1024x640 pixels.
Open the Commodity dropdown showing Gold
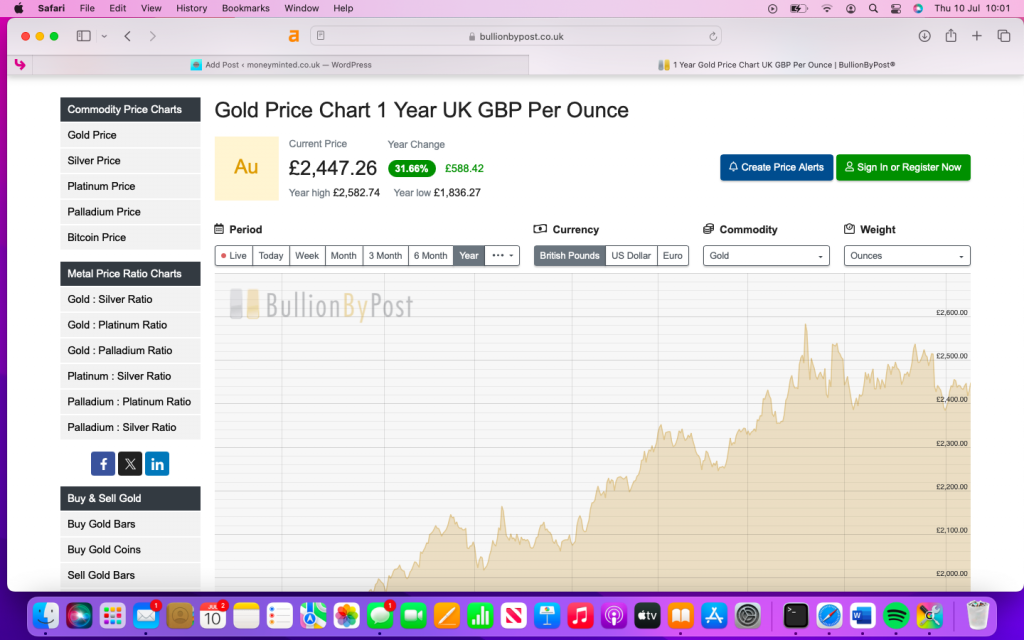click(766, 256)
